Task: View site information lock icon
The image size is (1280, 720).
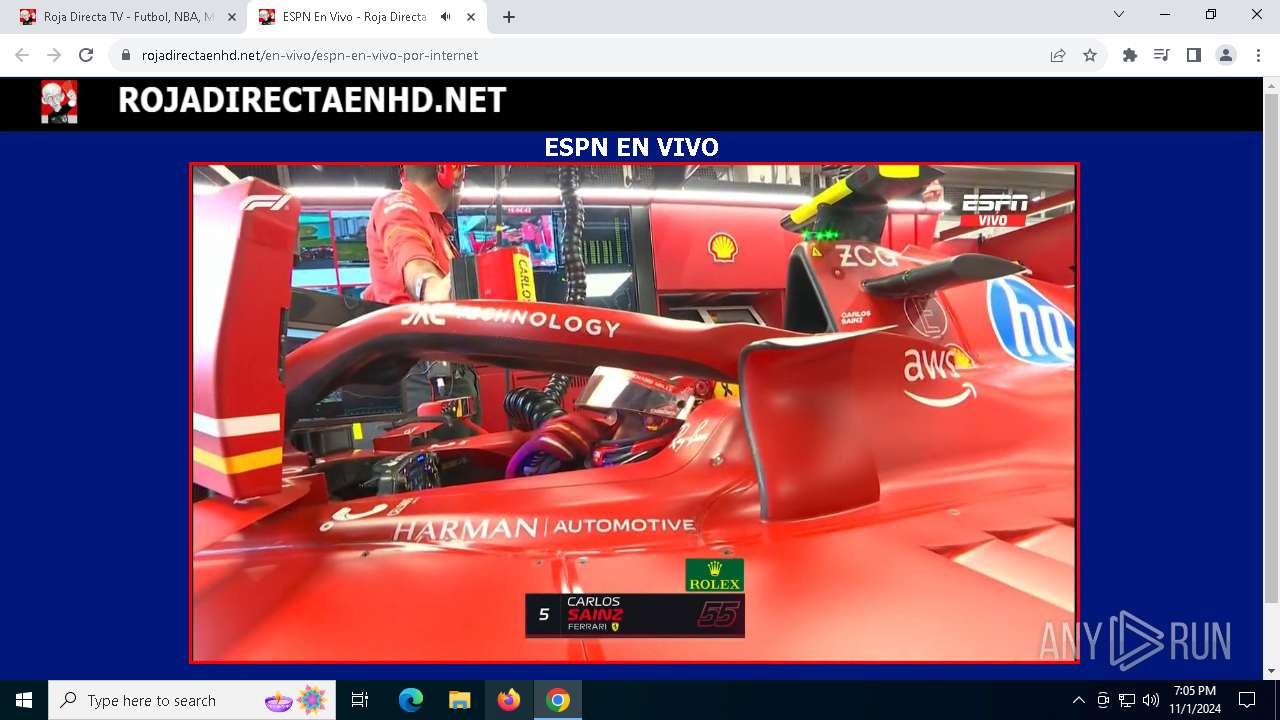Action: [126, 55]
